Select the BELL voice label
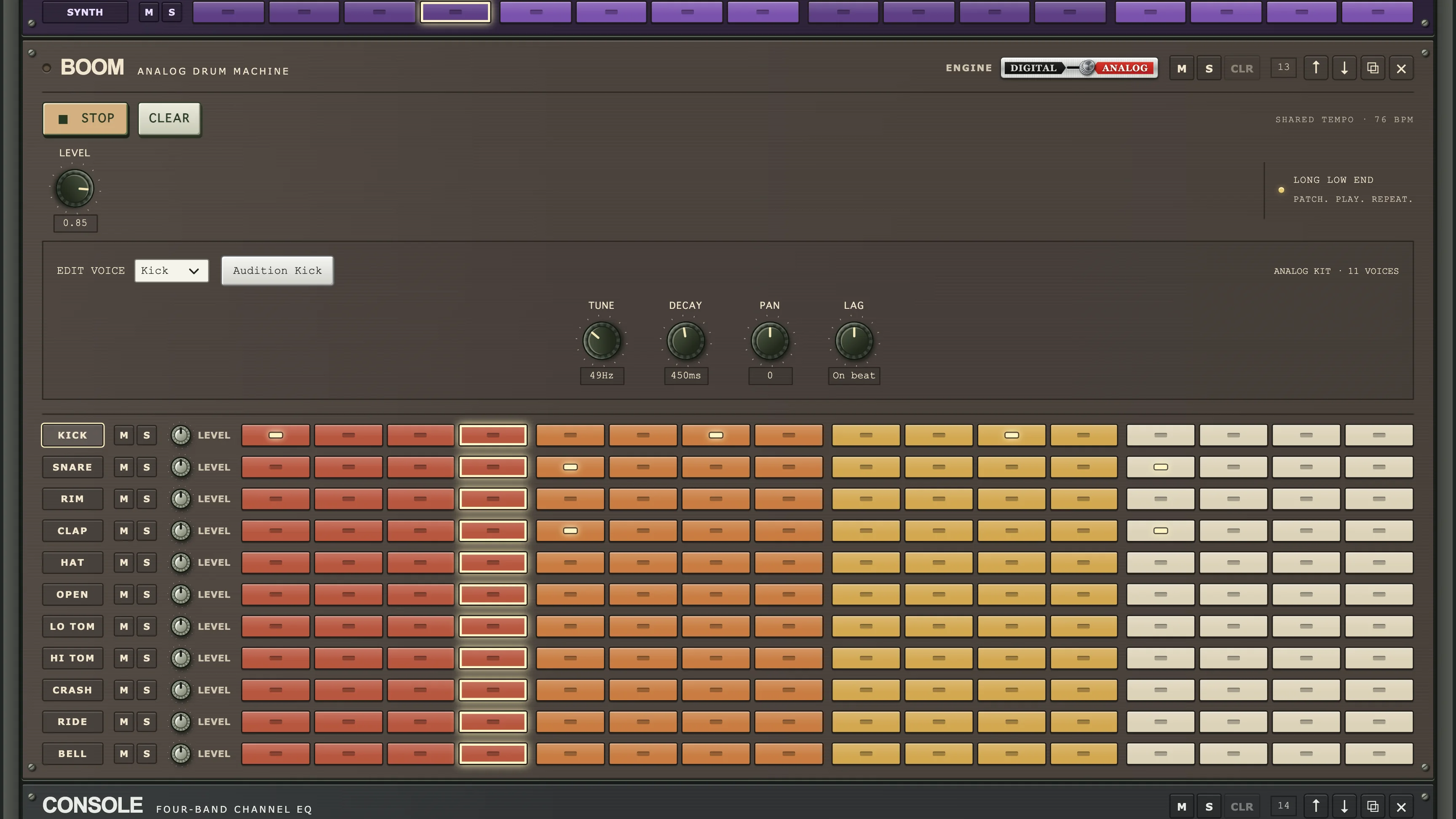 (72, 753)
